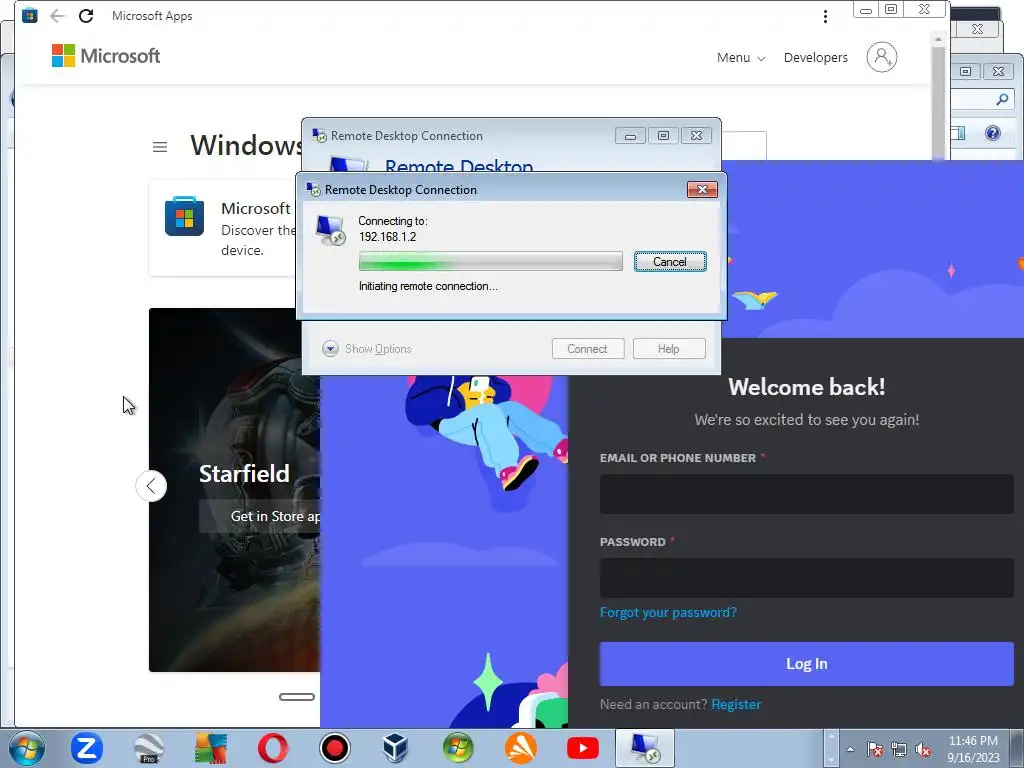1024x768 pixels.
Task: Click the Action Center flag tray icon
Action: coord(875,749)
